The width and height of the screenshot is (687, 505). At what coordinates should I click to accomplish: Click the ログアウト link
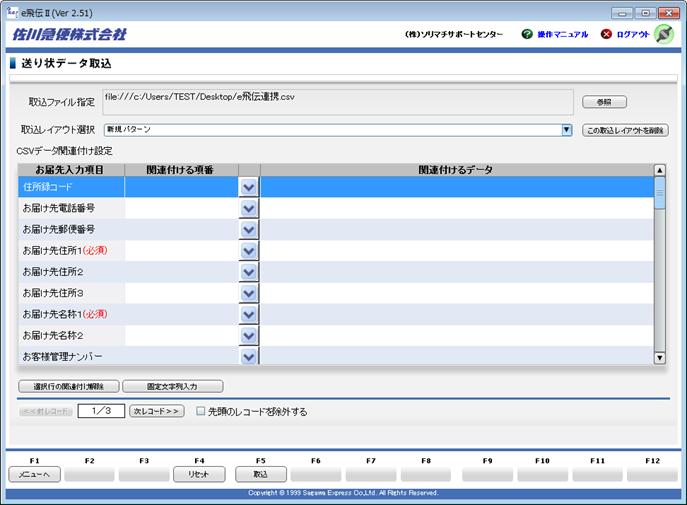pos(633,34)
